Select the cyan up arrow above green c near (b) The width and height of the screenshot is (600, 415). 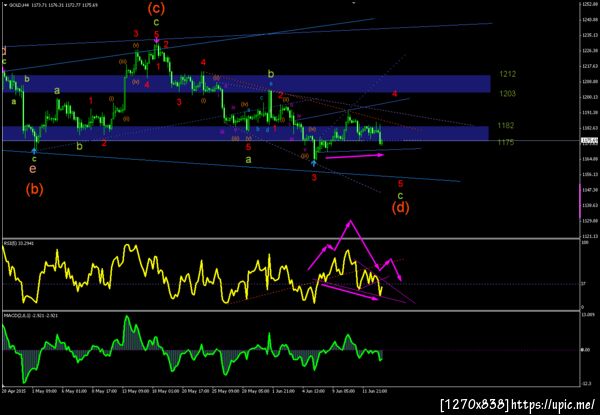[x=34, y=151]
